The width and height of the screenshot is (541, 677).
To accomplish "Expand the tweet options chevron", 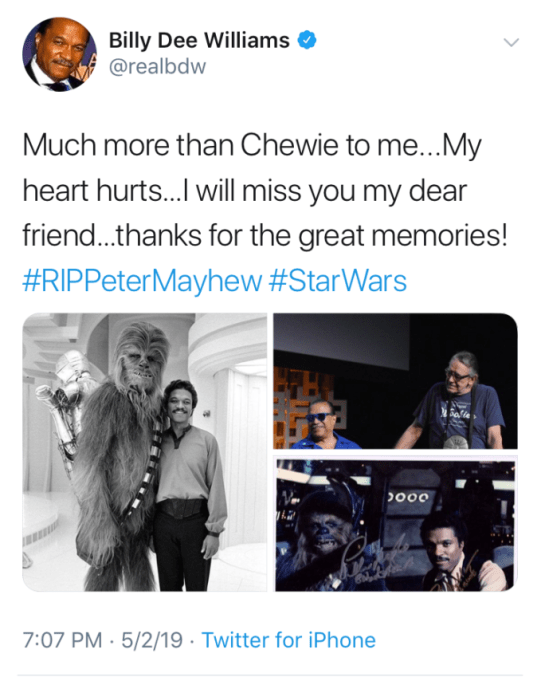I will [x=511, y=42].
